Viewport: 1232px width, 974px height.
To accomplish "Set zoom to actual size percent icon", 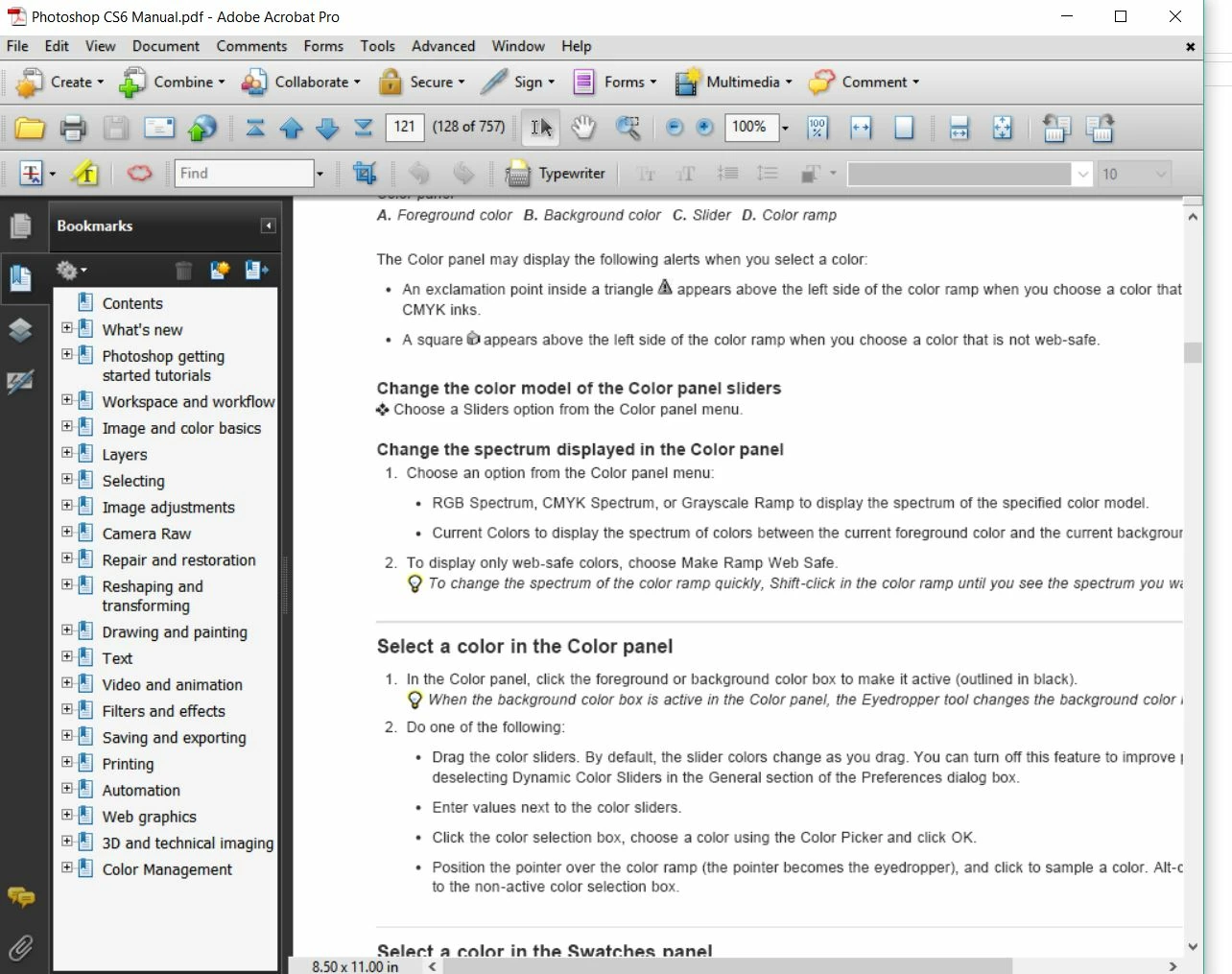I will click(x=817, y=128).
